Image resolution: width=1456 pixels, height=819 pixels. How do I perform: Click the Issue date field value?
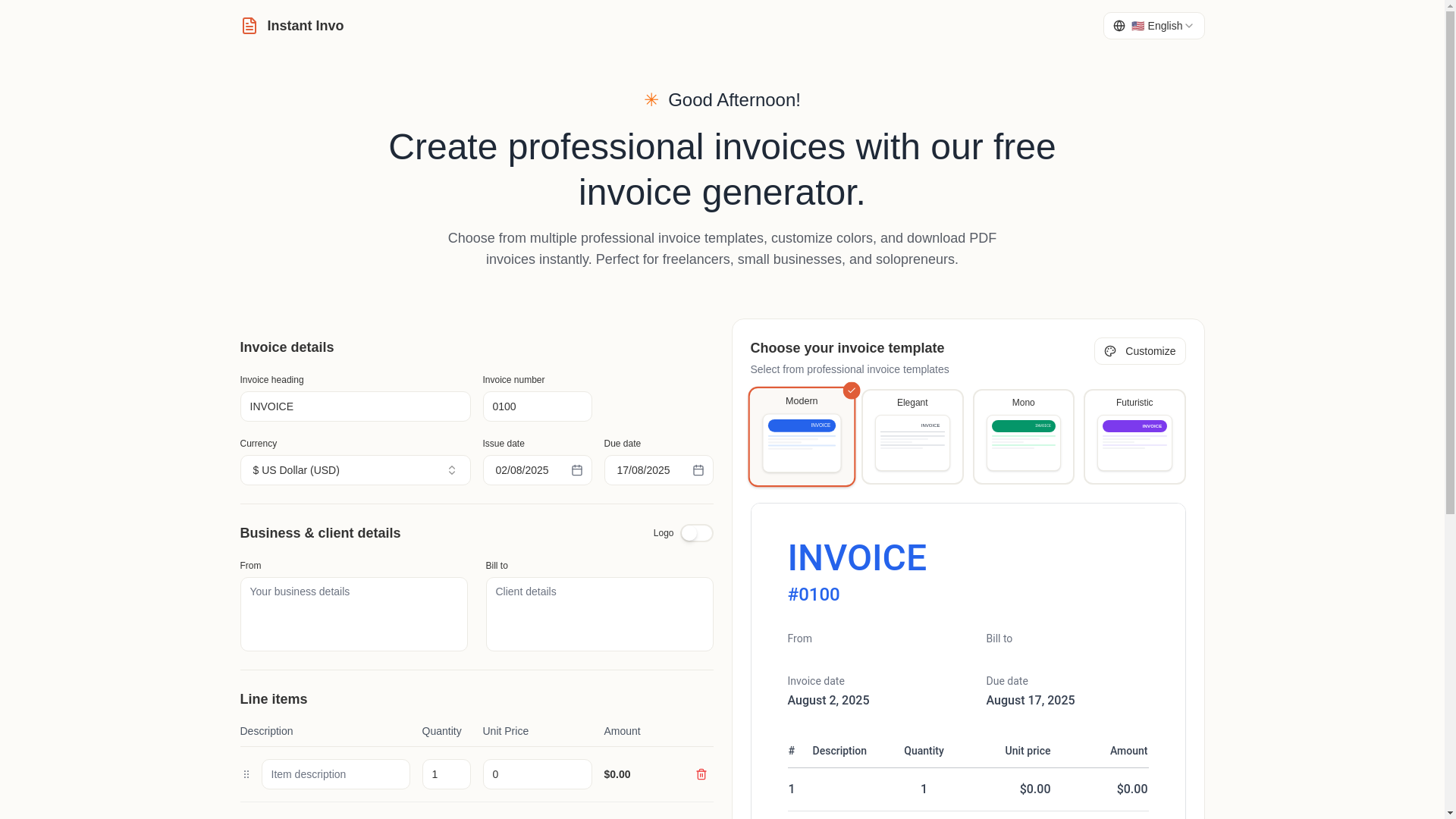point(522,470)
